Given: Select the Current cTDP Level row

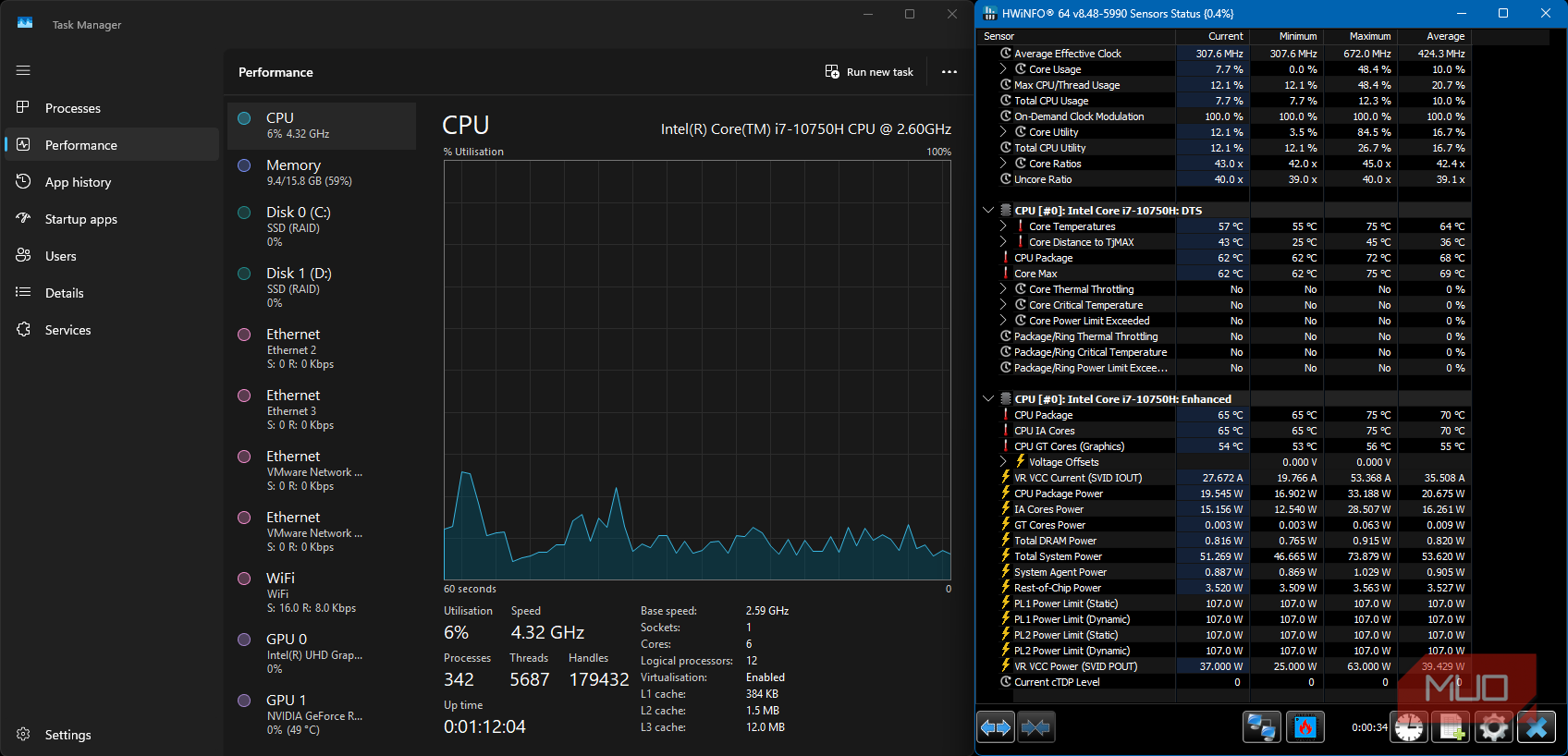Looking at the screenshot, I should (x=1224, y=682).
